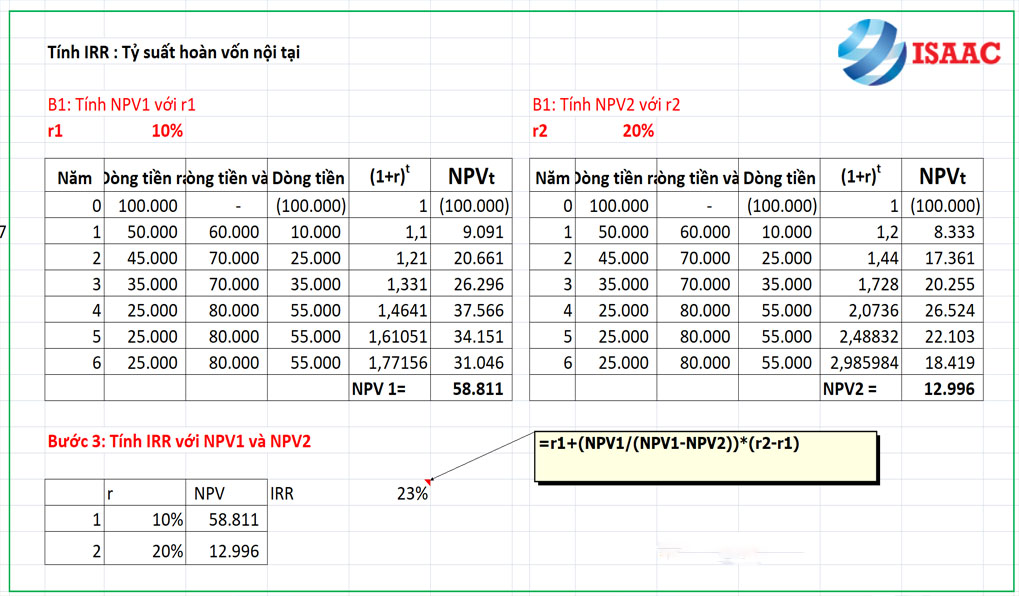Select the NPVt cell 26.524
This screenshot has height=596, width=1019.
[942, 310]
